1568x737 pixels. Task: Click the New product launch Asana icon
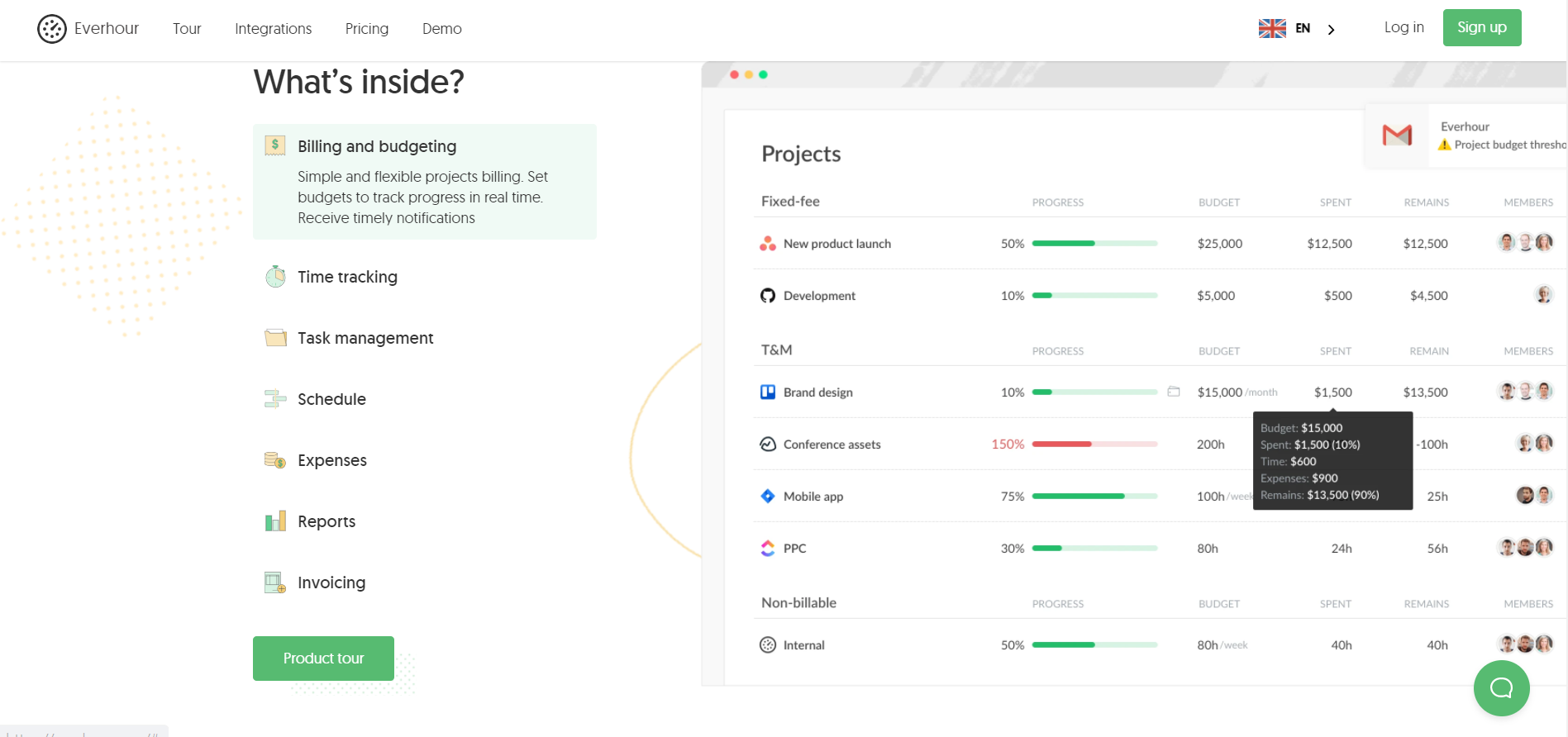[x=768, y=243]
